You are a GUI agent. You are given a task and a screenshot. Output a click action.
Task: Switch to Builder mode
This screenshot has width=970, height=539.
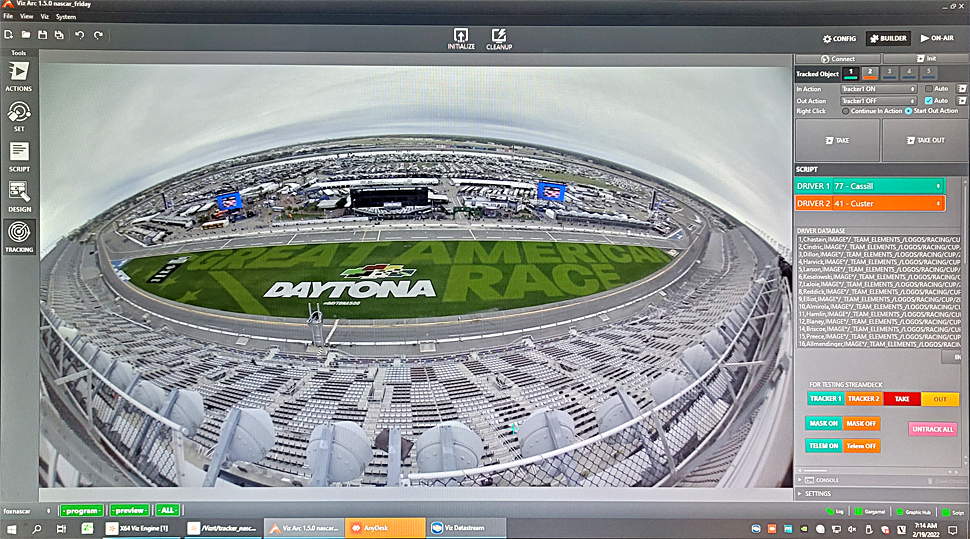coord(888,38)
